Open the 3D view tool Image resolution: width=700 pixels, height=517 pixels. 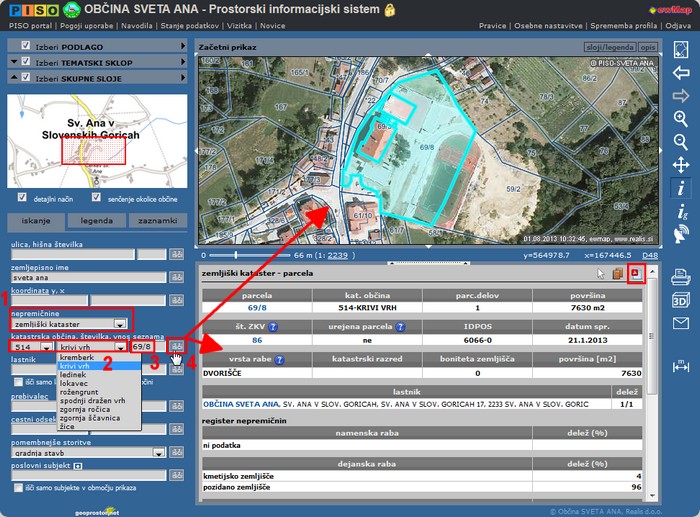681,299
